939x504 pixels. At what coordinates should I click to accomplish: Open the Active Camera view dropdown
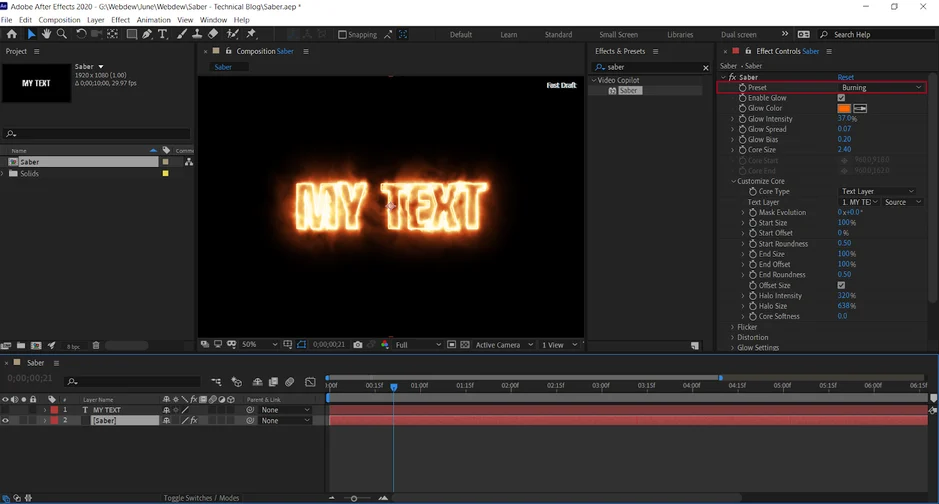tap(504, 345)
